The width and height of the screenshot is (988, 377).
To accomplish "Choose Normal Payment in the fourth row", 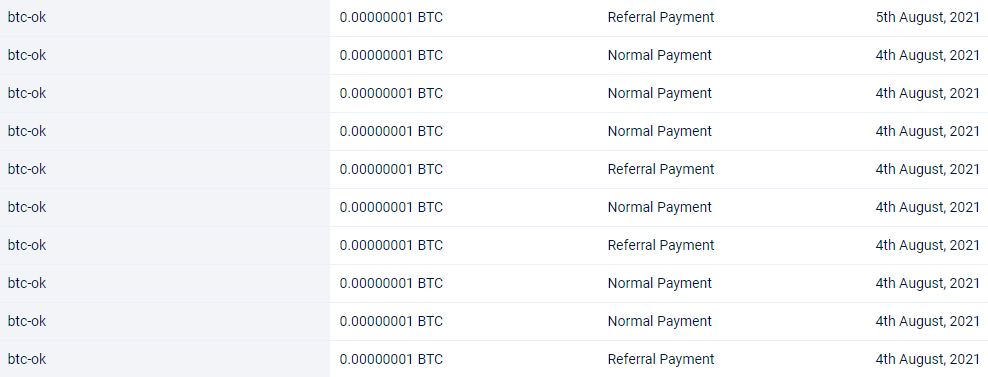I will [660, 131].
